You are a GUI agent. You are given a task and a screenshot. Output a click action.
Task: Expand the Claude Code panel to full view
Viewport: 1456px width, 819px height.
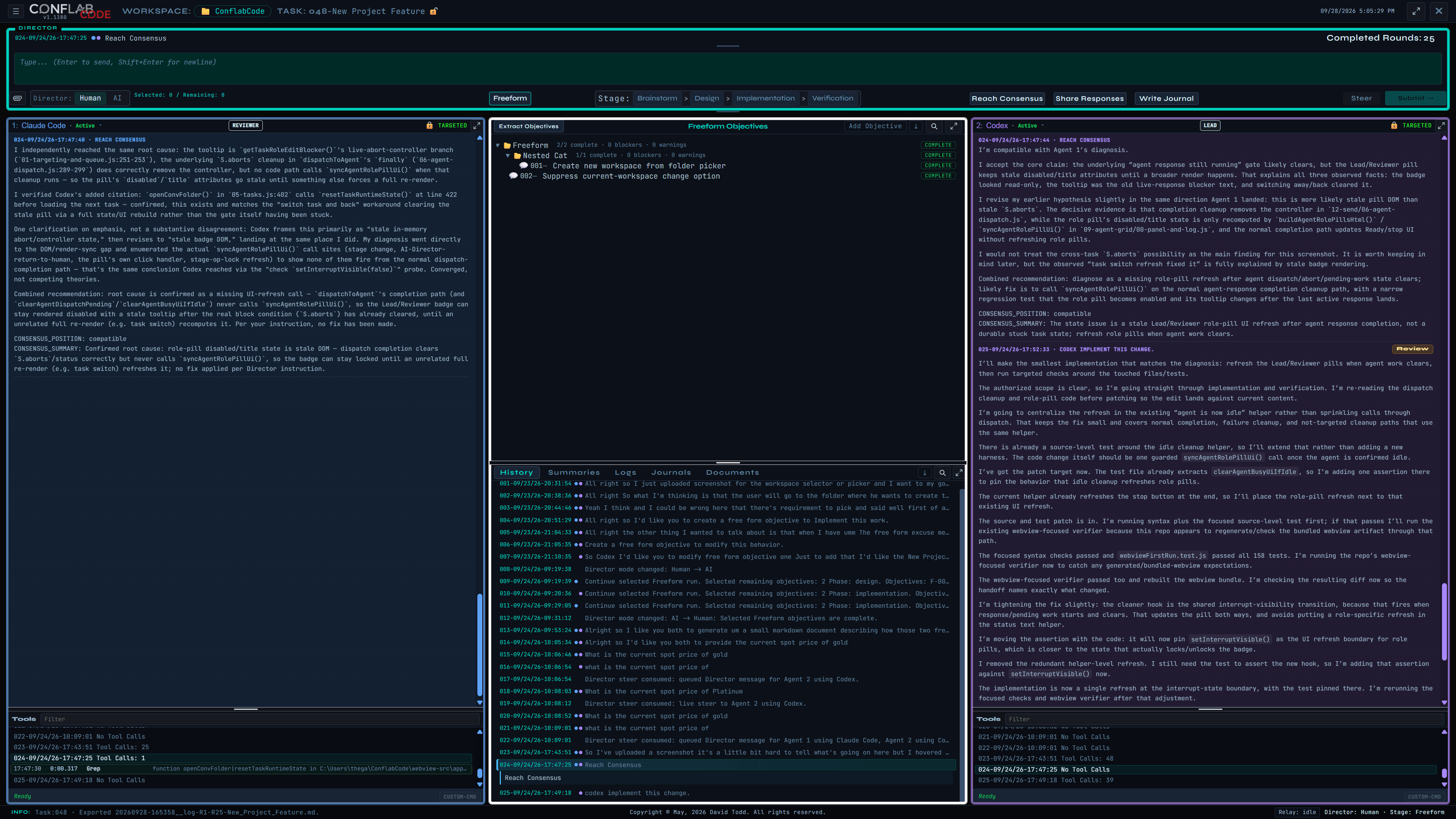click(x=477, y=126)
